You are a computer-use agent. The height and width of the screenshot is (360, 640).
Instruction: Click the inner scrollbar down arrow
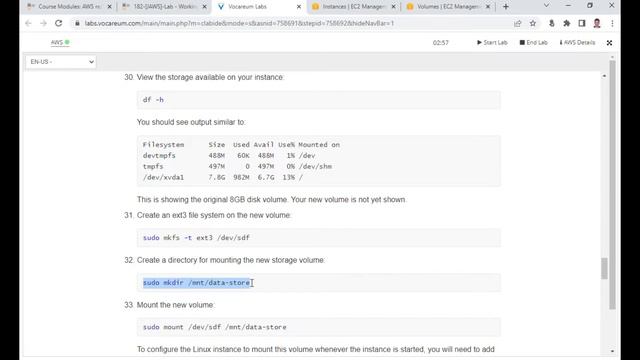612,351
